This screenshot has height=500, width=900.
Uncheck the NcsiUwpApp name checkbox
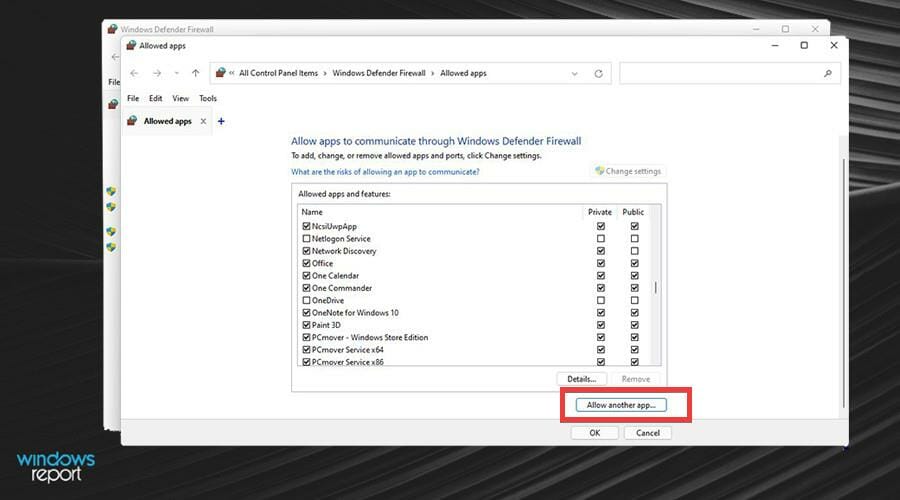[x=307, y=226]
